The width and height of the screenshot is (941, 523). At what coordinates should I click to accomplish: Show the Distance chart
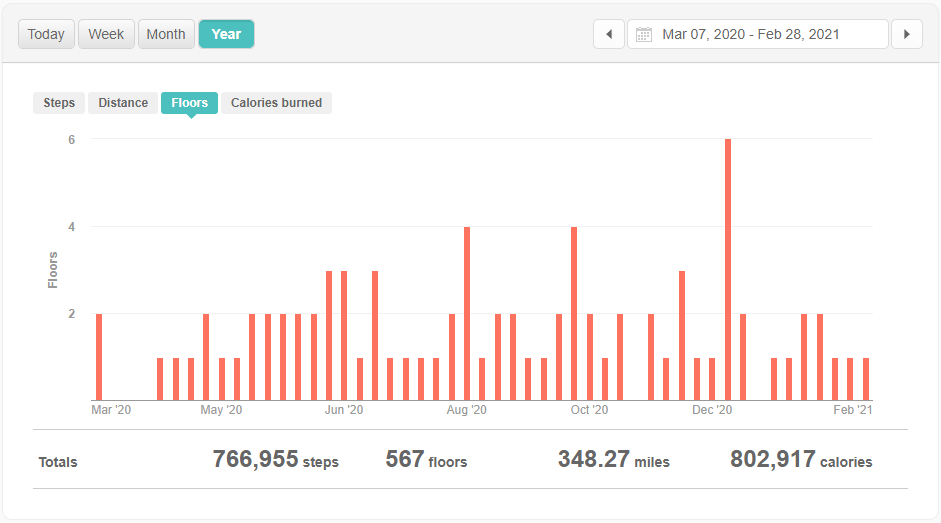(x=123, y=103)
